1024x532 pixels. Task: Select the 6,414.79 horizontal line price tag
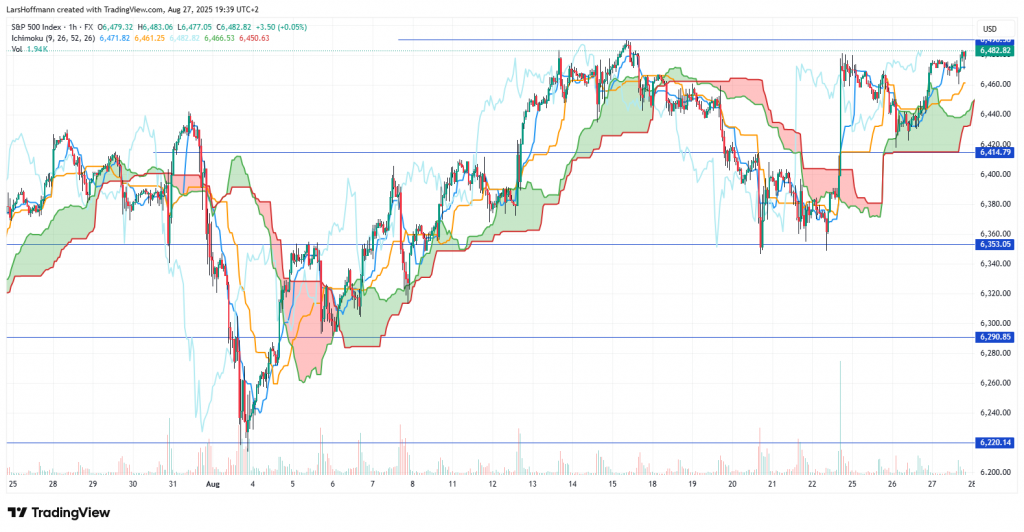[996, 152]
